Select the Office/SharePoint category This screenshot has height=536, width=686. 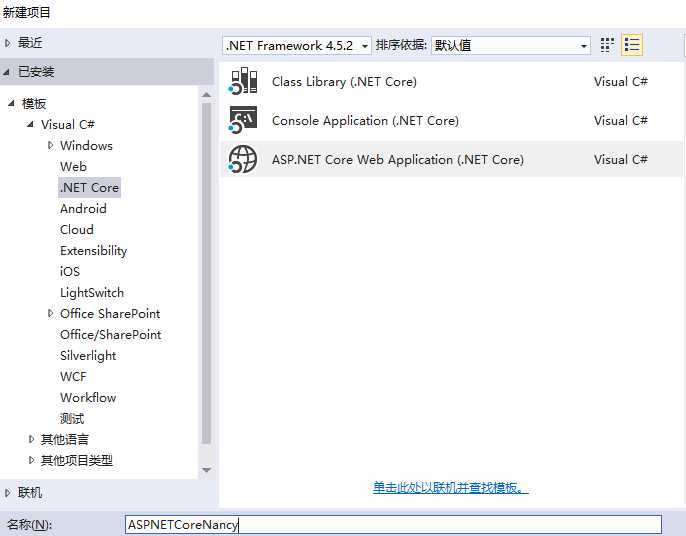111,335
